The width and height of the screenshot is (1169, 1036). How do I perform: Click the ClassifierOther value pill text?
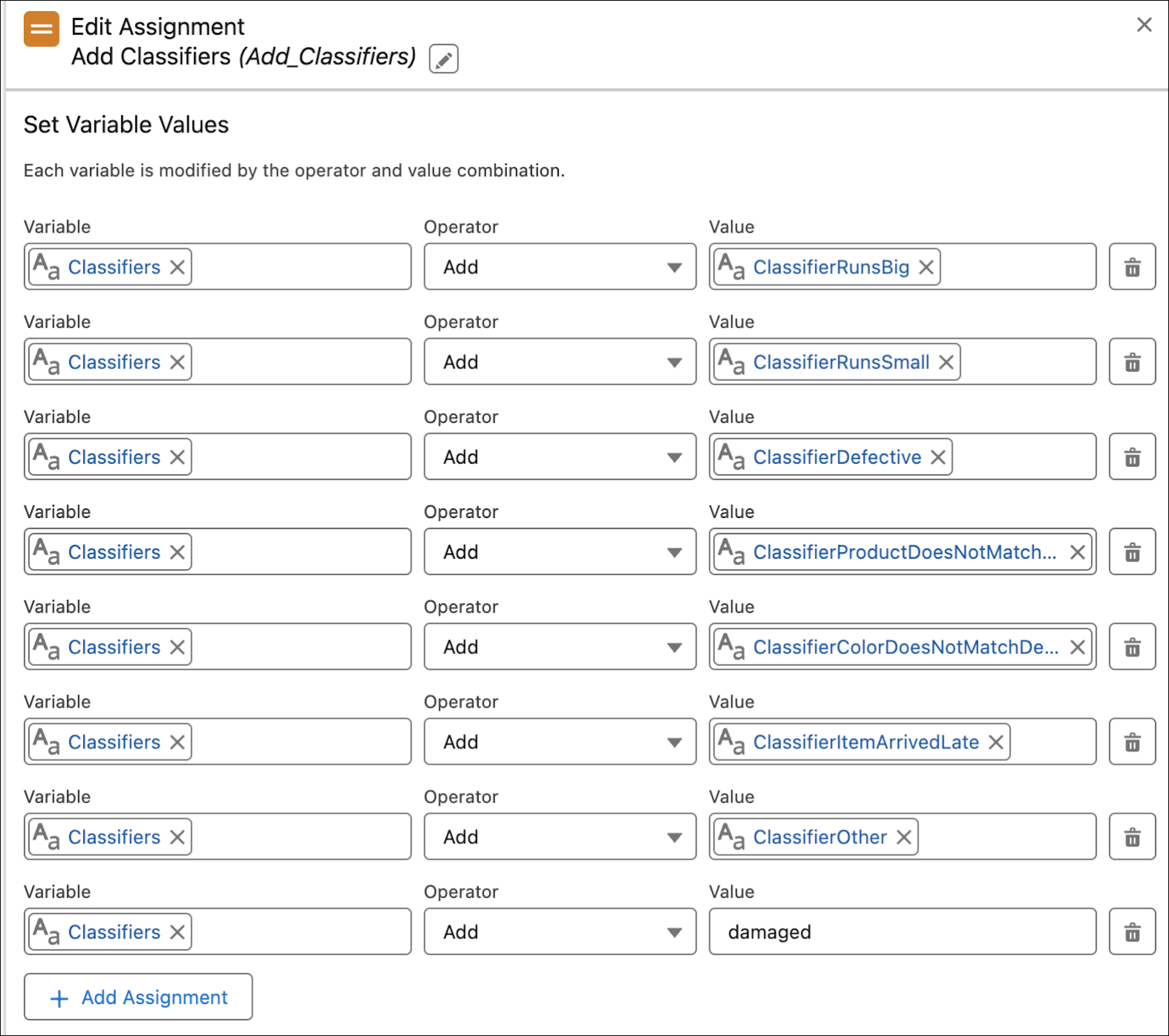820,837
